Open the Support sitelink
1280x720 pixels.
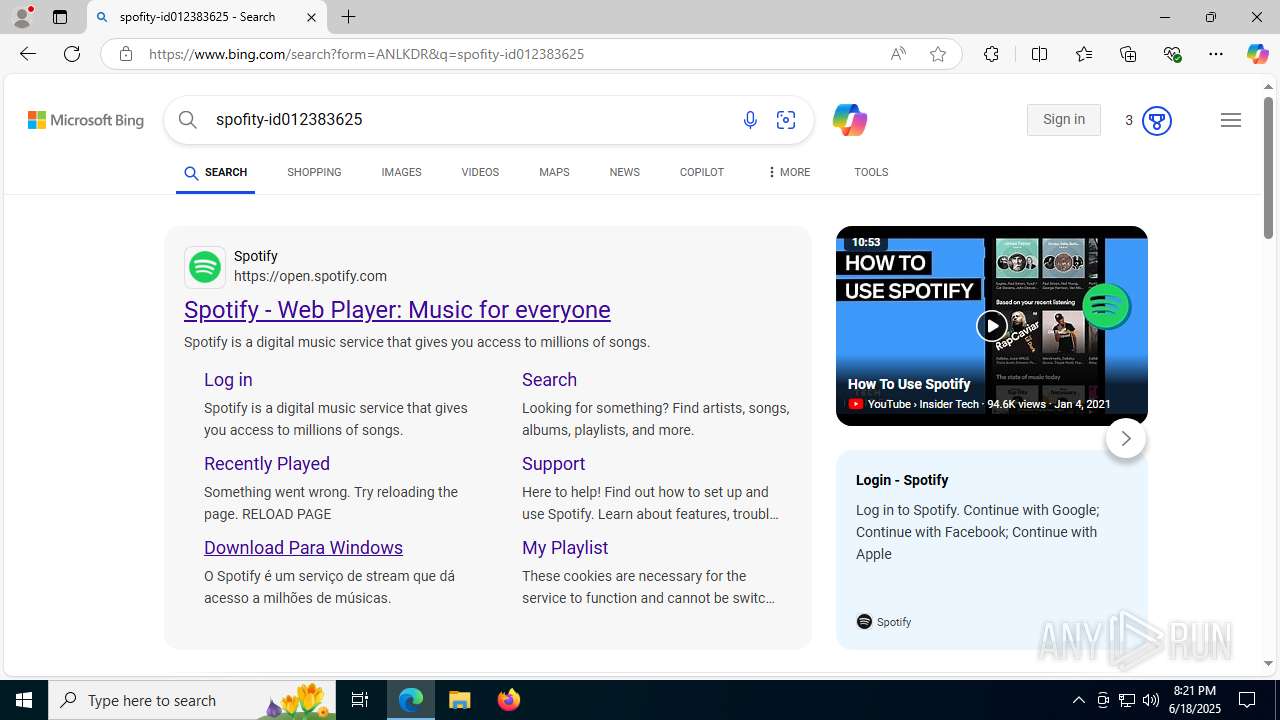[553, 464]
